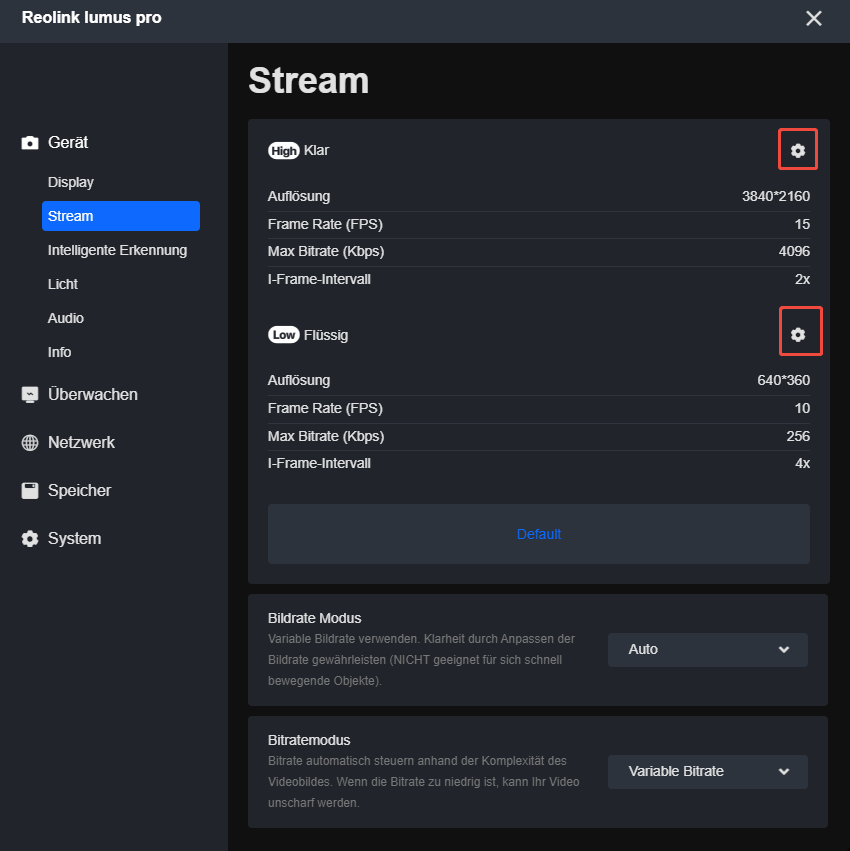Expand the Gerät section label

pyautogui.click(x=68, y=142)
